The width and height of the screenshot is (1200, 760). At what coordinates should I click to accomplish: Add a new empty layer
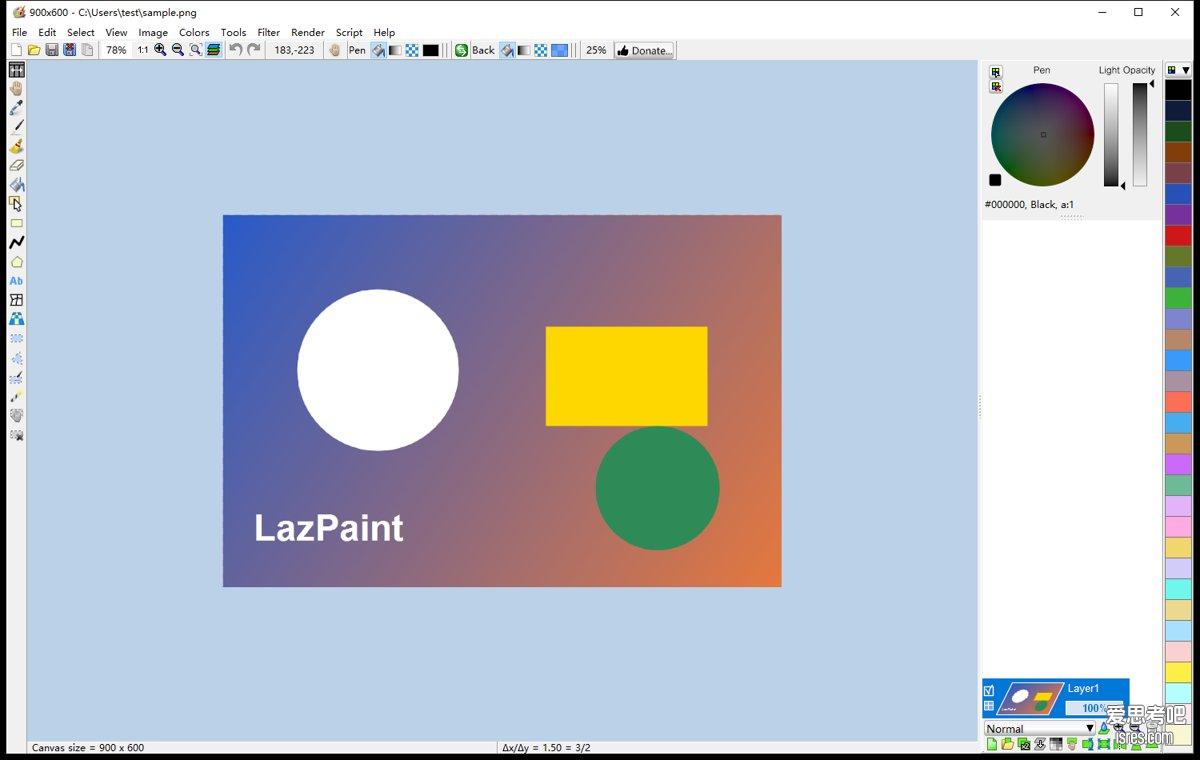click(992, 744)
